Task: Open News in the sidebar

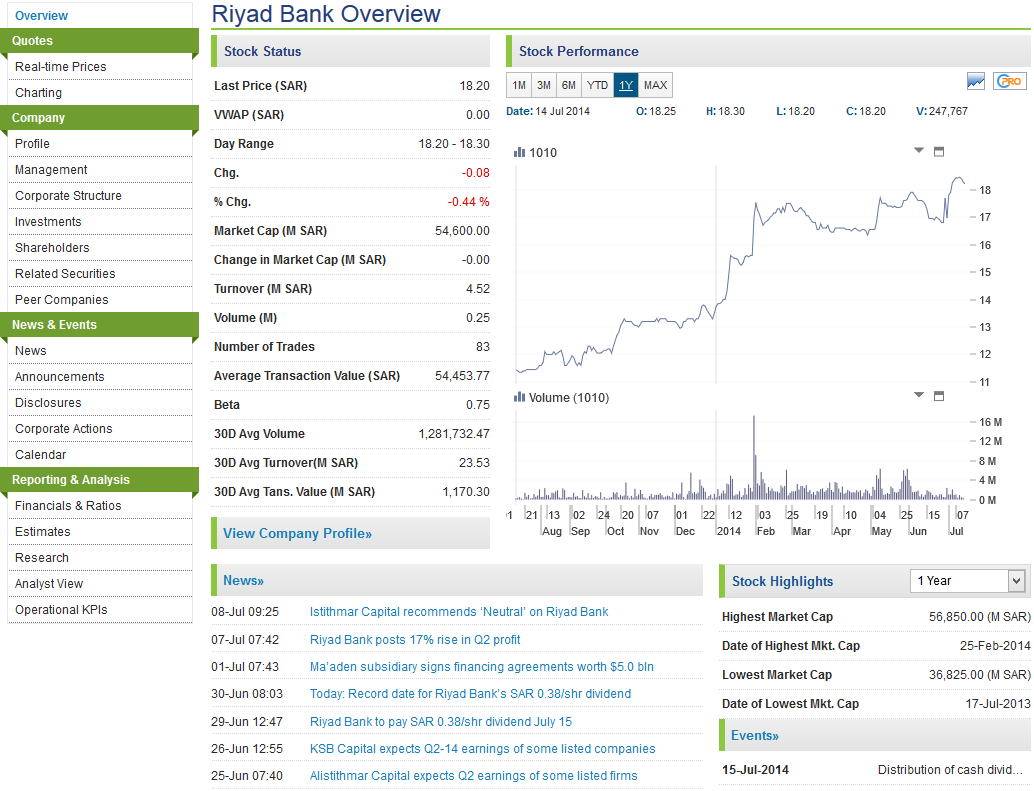Action: (30, 351)
